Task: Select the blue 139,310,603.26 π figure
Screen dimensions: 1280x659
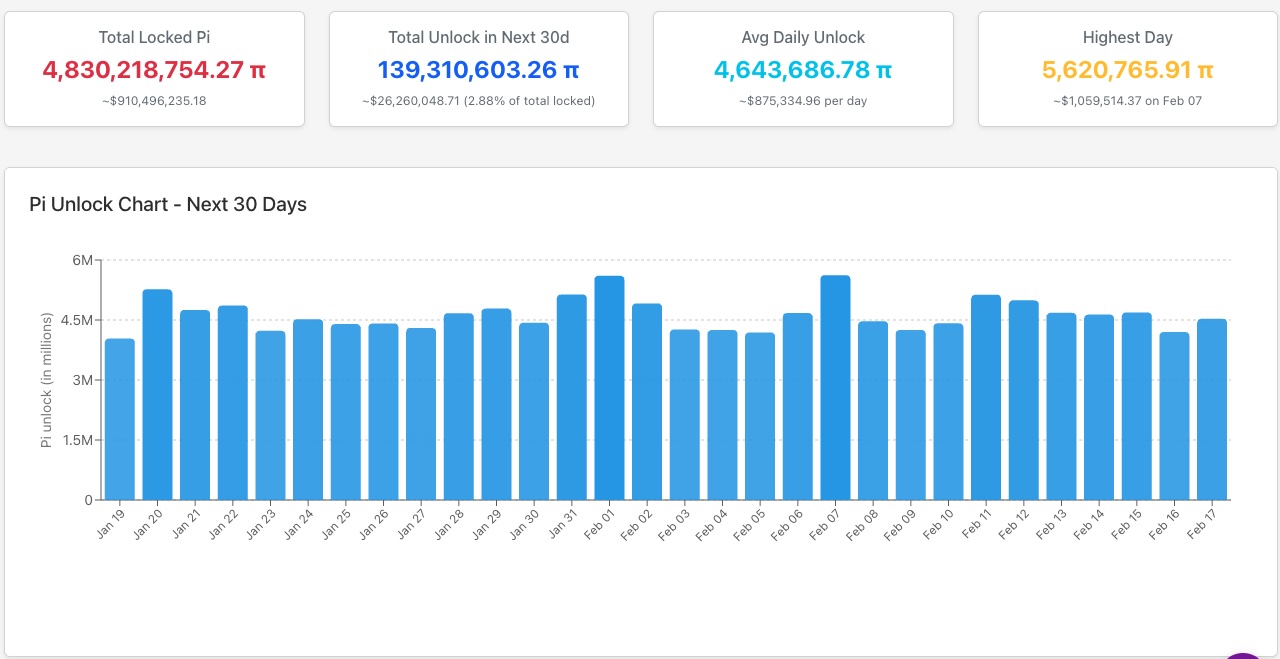Action: click(479, 70)
